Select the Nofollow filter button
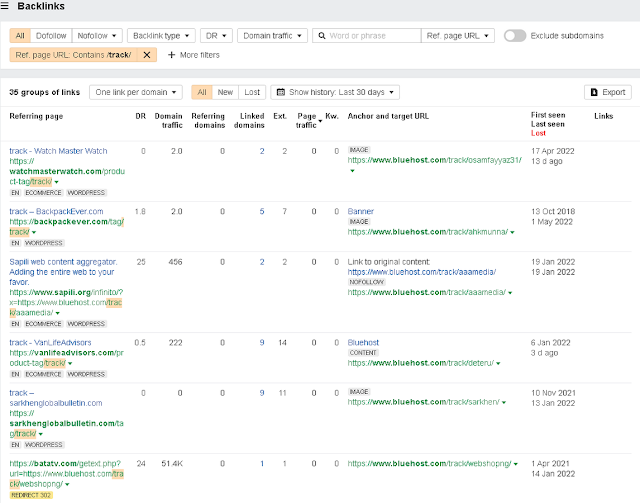Image resolution: width=640 pixels, height=503 pixels. (97, 35)
